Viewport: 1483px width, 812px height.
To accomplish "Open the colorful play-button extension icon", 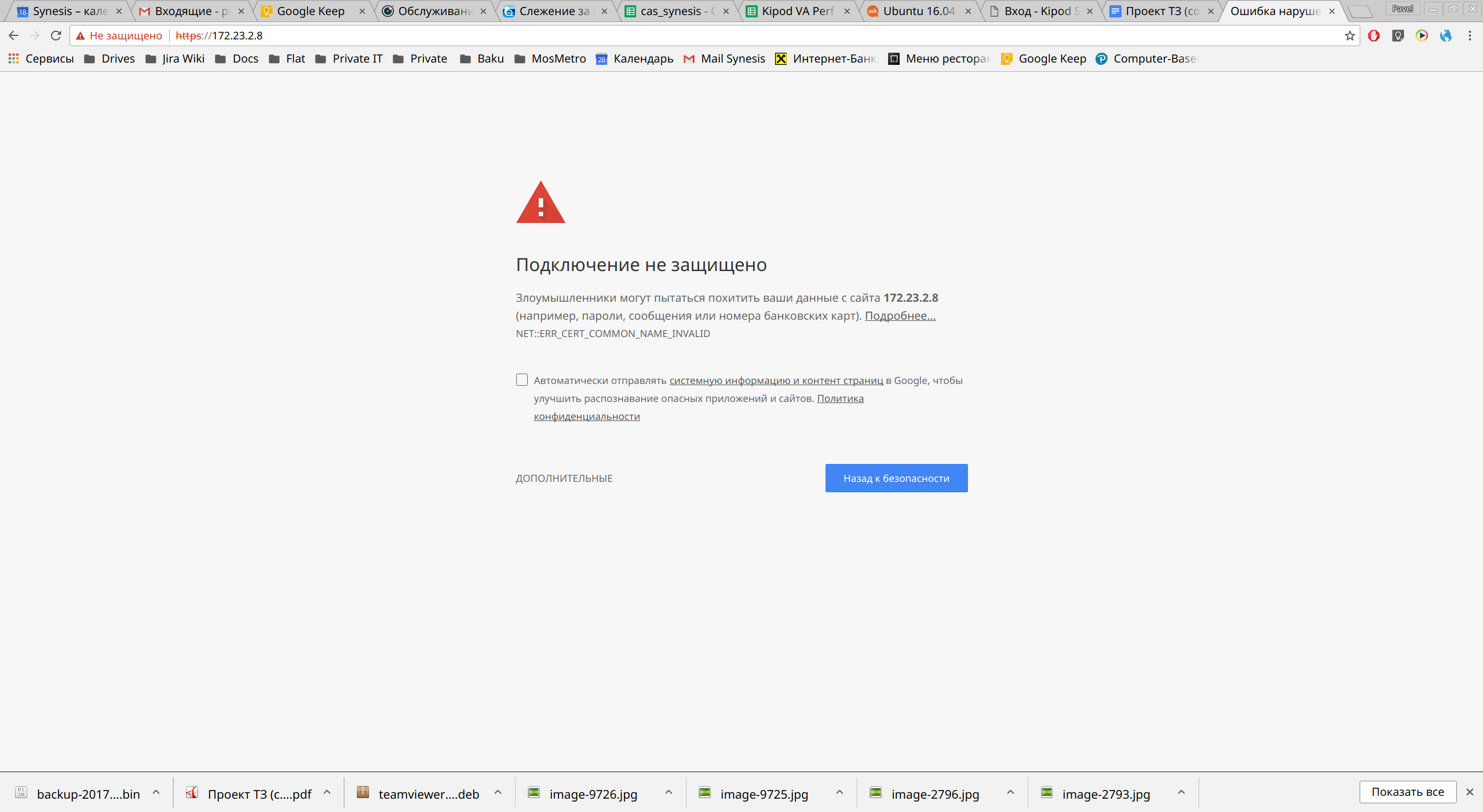I will (x=1422, y=35).
